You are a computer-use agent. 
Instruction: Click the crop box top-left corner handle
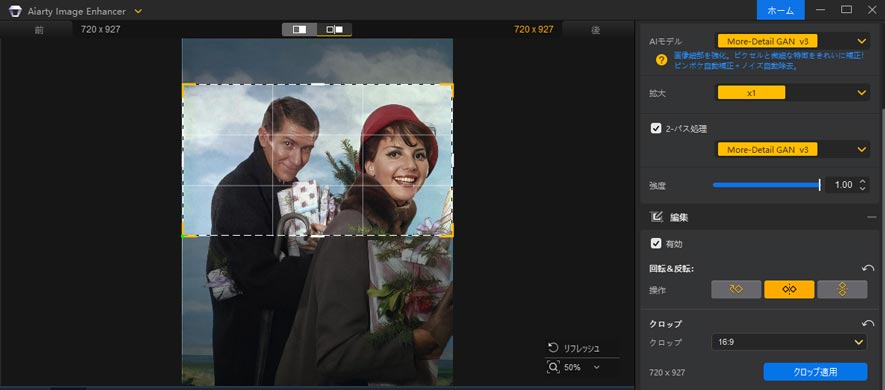[185, 86]
